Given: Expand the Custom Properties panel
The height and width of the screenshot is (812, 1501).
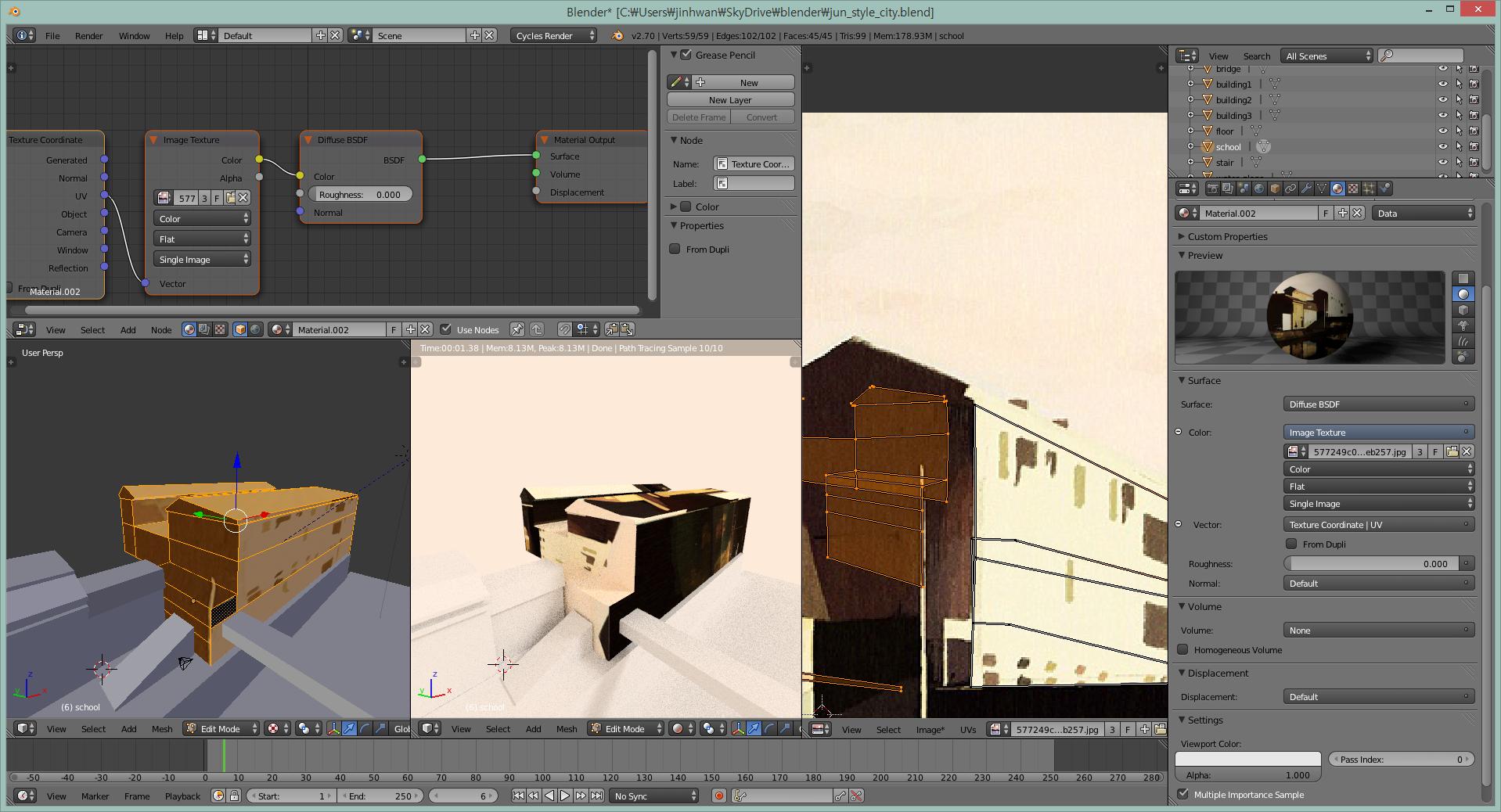Looking at the screenshot, I should [x=1182, y=236].
